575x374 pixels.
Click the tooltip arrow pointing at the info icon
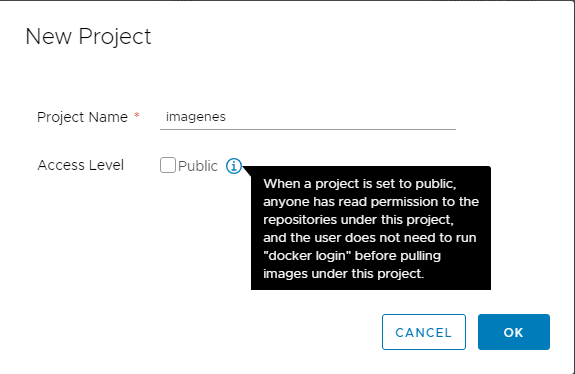(x=247, y=171)
